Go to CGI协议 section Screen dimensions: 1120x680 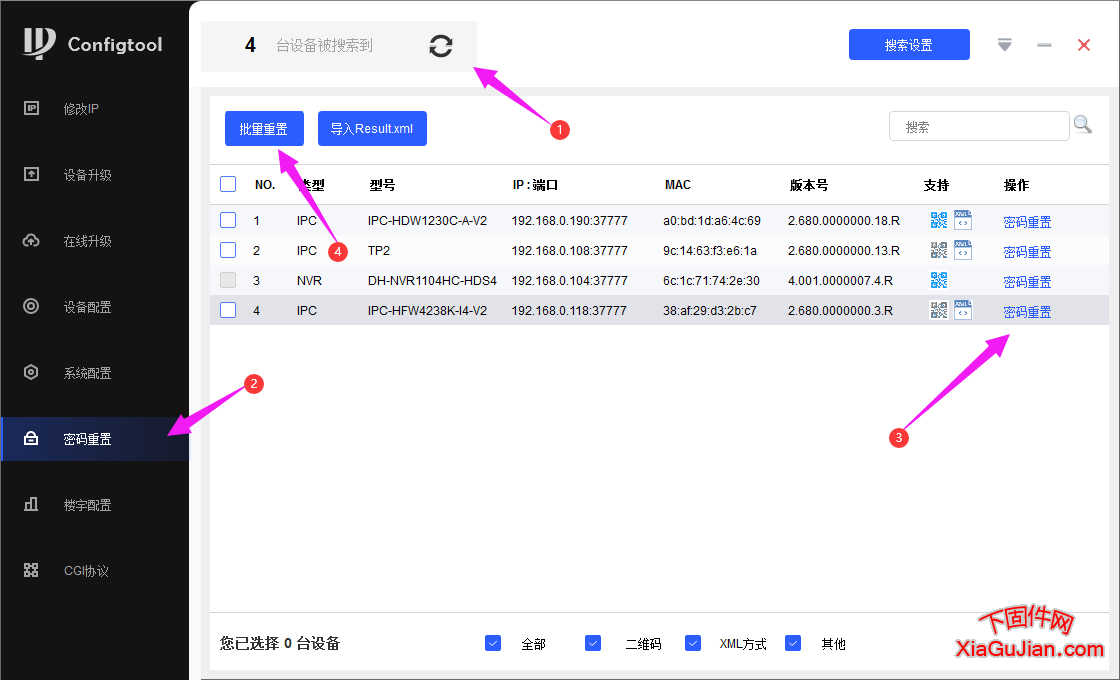[86, 571]
